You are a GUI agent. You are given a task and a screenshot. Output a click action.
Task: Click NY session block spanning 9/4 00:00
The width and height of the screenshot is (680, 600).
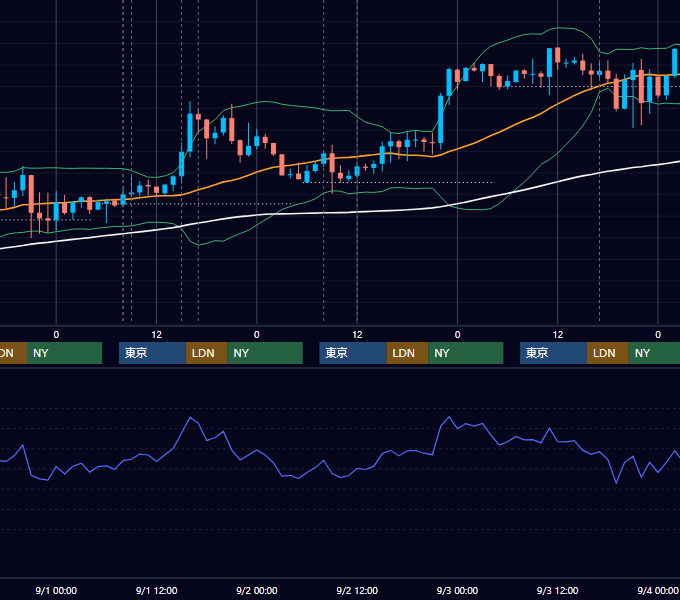[654, 353]
